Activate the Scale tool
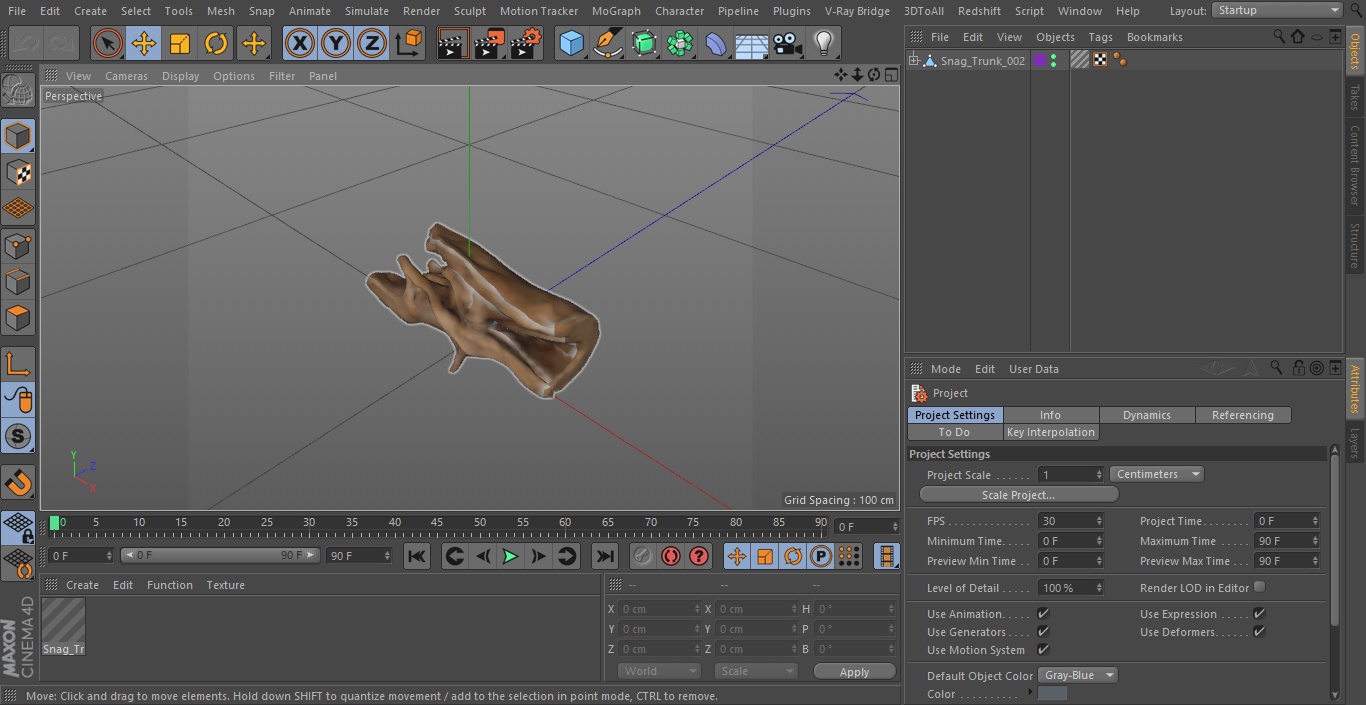Image resolution: width=1366 pixels, height=705 pixels. point(180,44)
